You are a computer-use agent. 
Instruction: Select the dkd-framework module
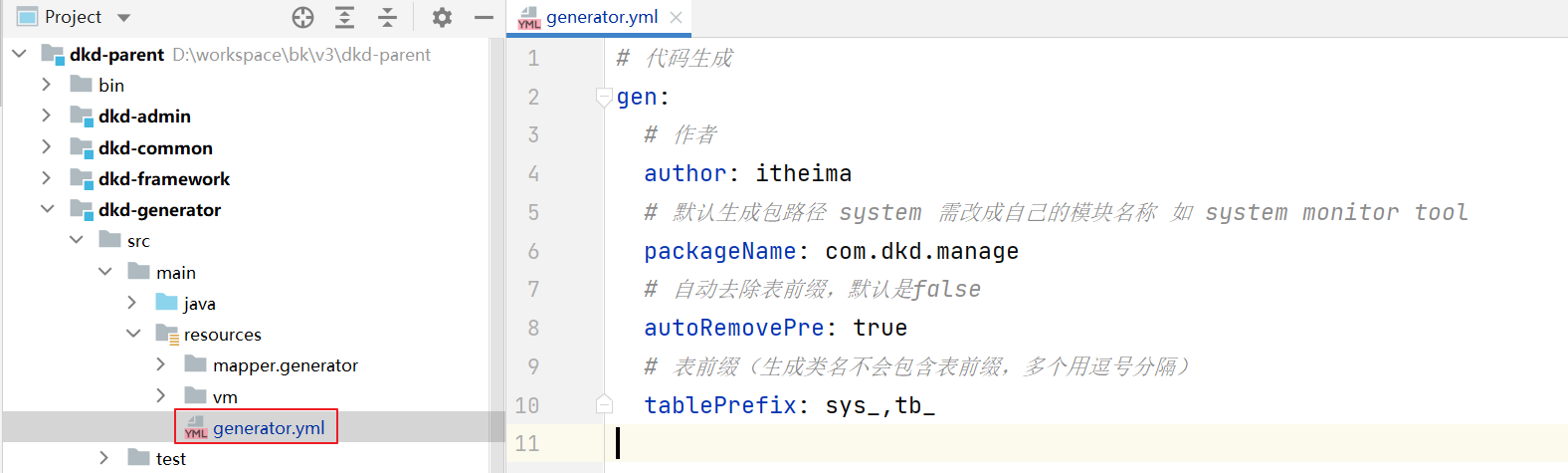click(x=164, y=179)
